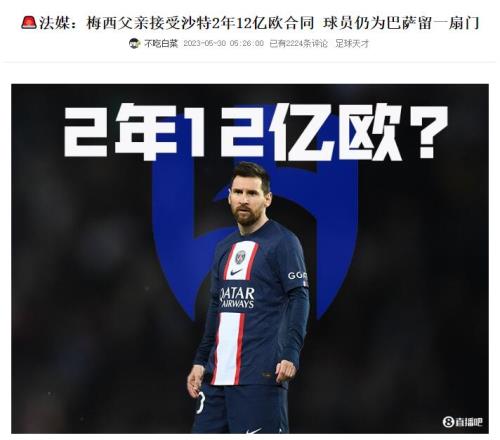The height and width of the screenshot is (440, 500).
Task: Click the PSG crest on the jersey
Action: pyautogui.click(x=240, y=257)
